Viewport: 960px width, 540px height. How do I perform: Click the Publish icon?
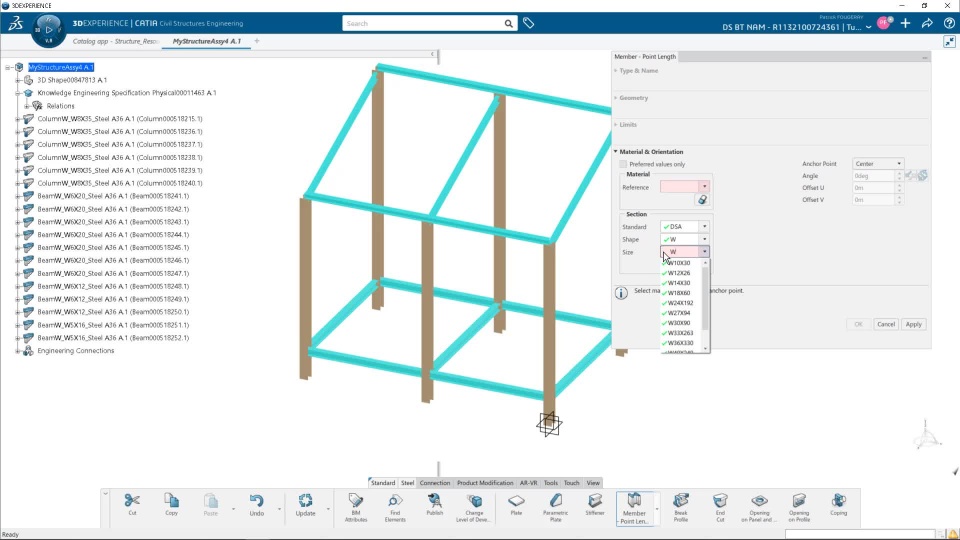(x=435, y=501)
